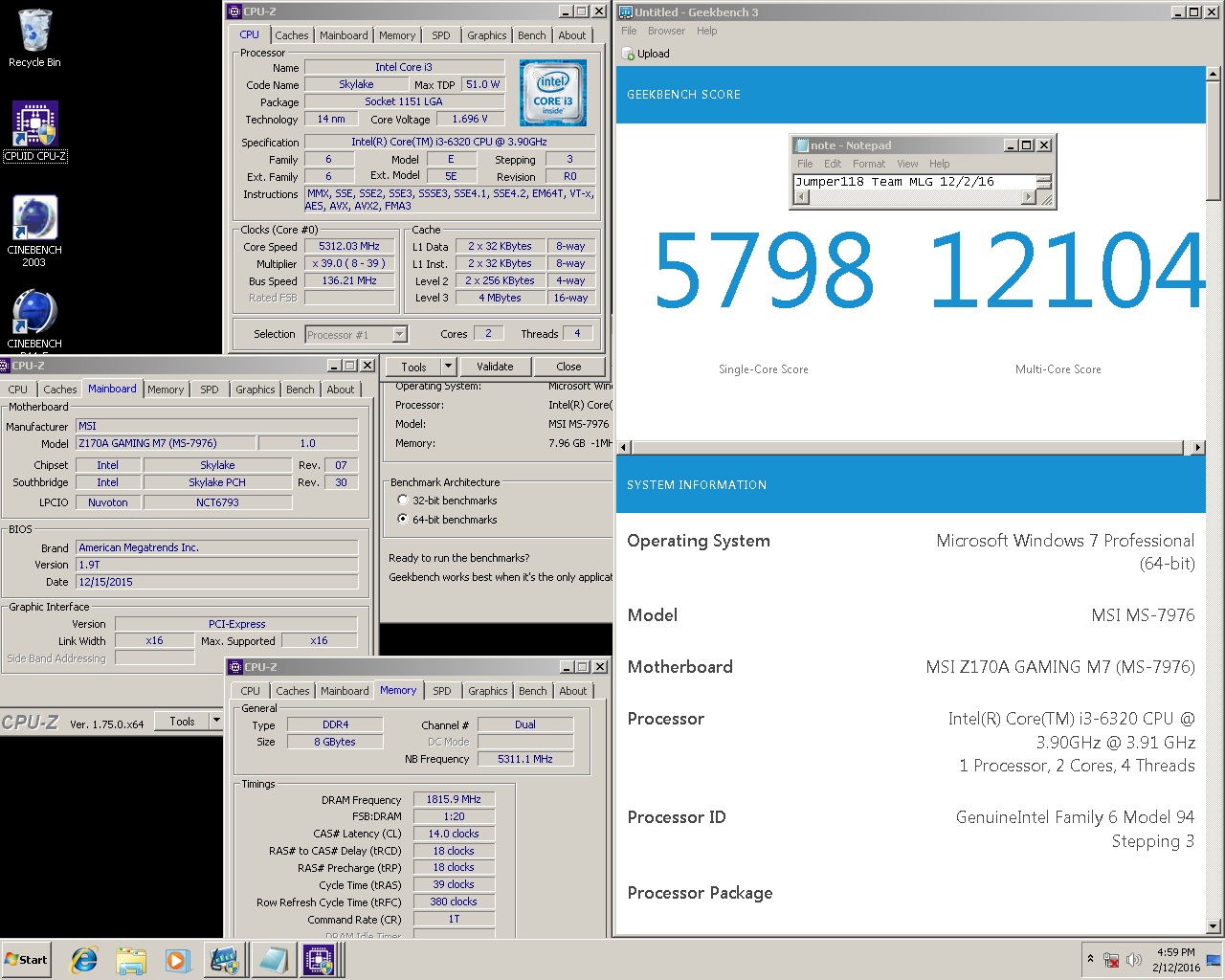Open Windows Media Player from the taskbar
Screen dimensions: 1225x980
click(x=177, y=960)
